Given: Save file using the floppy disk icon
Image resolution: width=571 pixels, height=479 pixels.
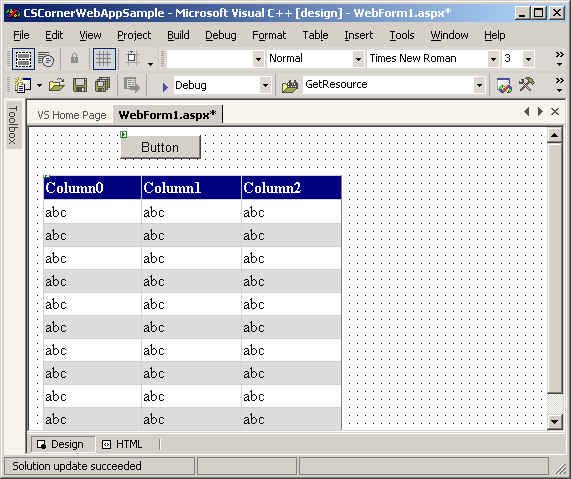Looking at the screenshot, I should click(80, 85).
